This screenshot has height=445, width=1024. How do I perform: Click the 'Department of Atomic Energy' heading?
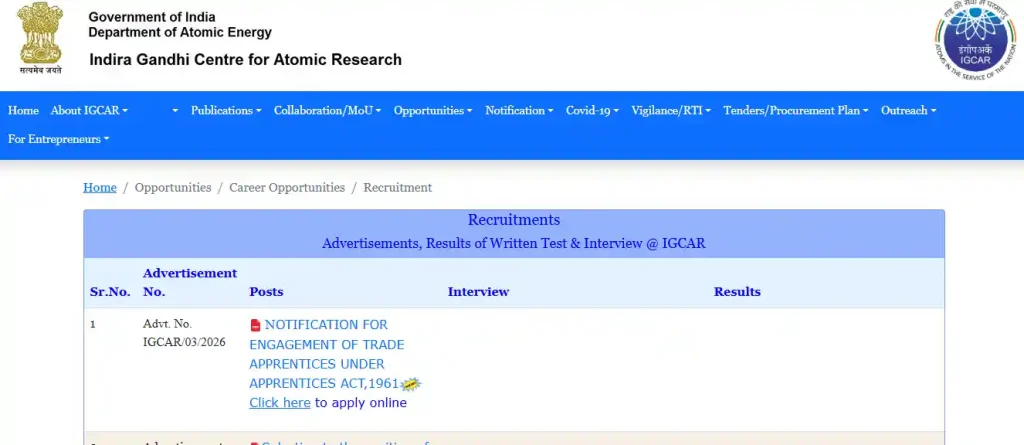click(180, 32)
